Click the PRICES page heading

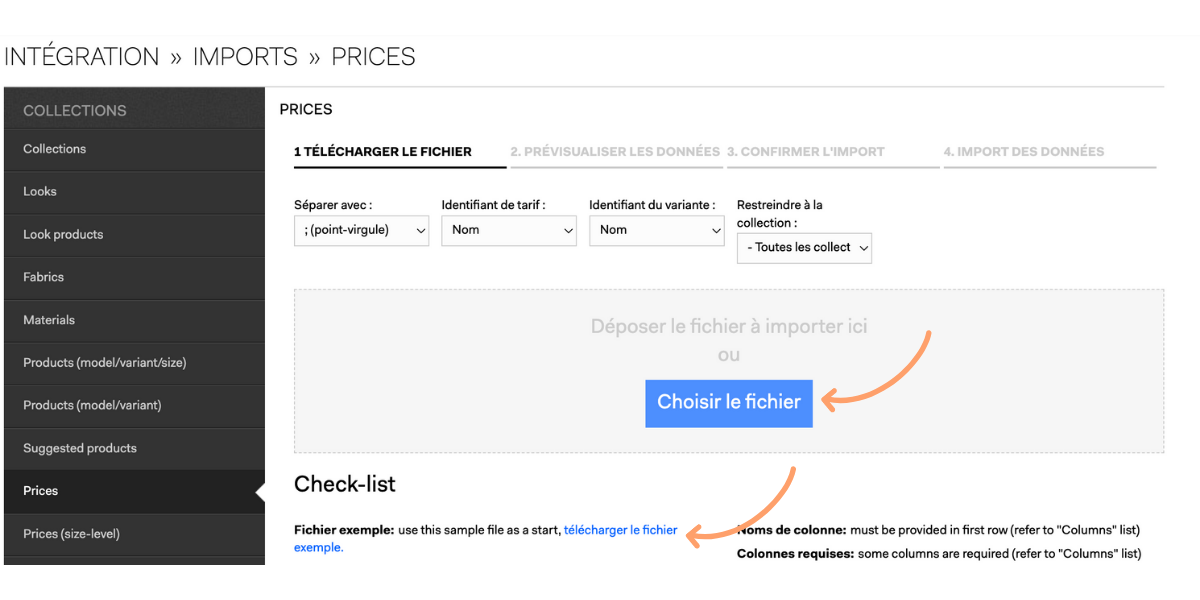point(306,109)
